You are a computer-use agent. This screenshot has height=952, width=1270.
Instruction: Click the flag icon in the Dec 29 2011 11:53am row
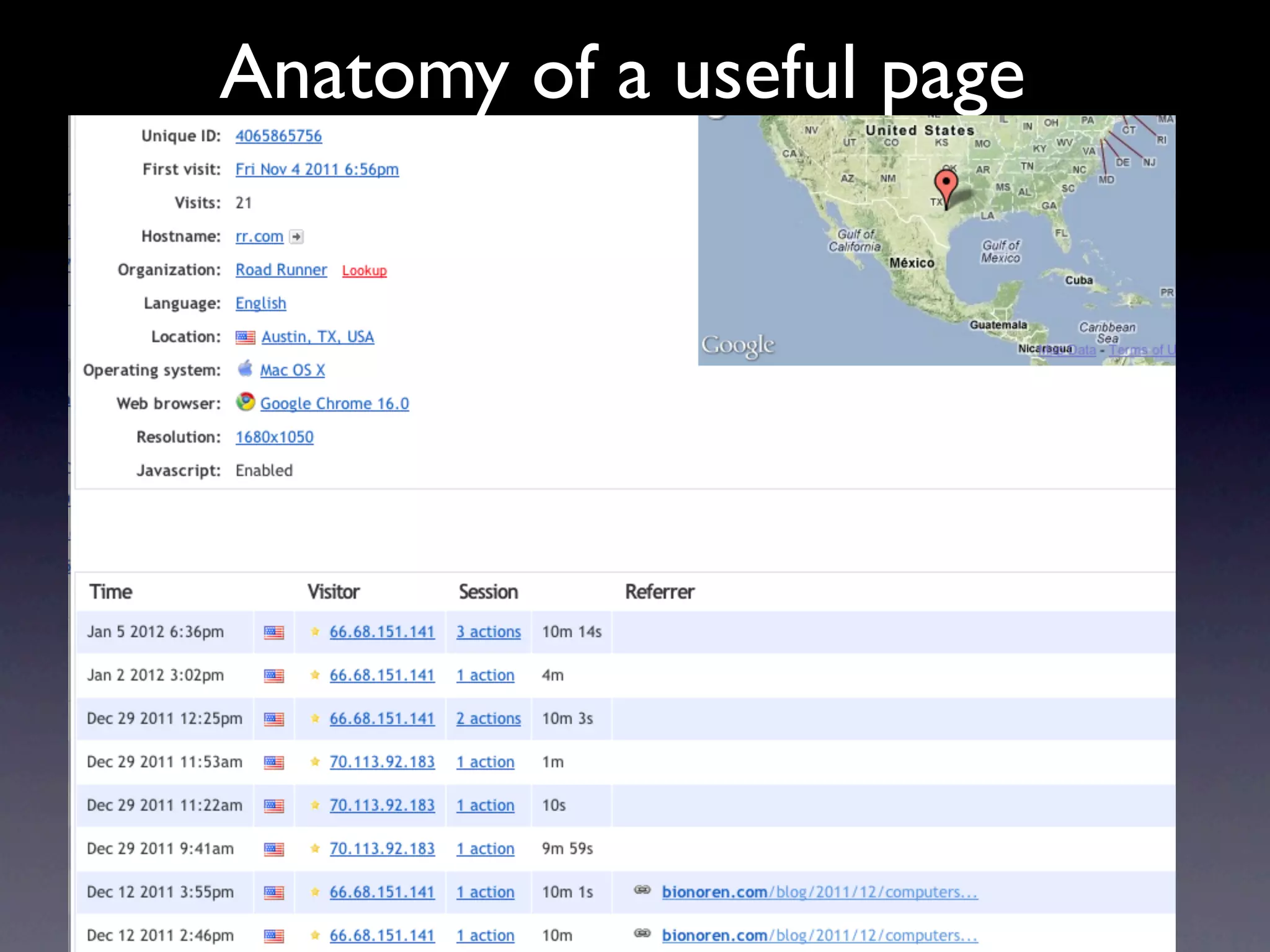(274, 762)
